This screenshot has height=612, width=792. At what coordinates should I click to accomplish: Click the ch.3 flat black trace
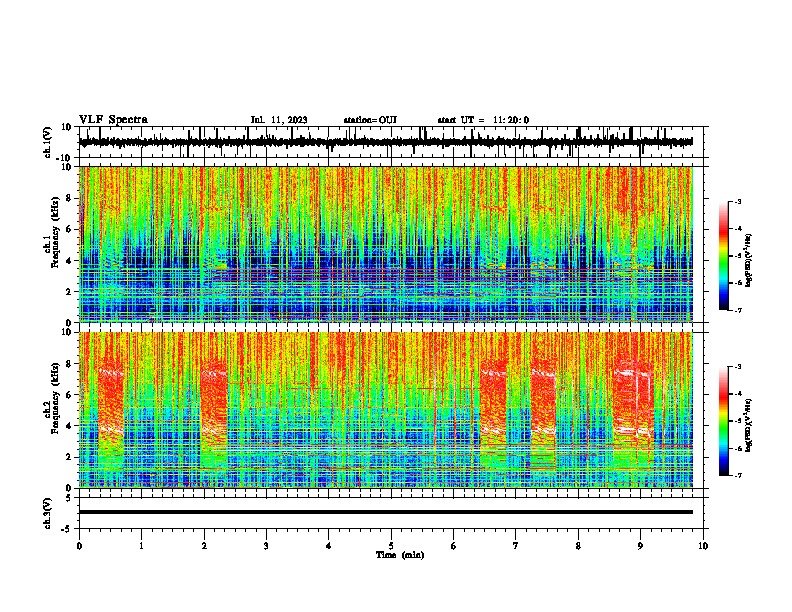click(386, 512)
